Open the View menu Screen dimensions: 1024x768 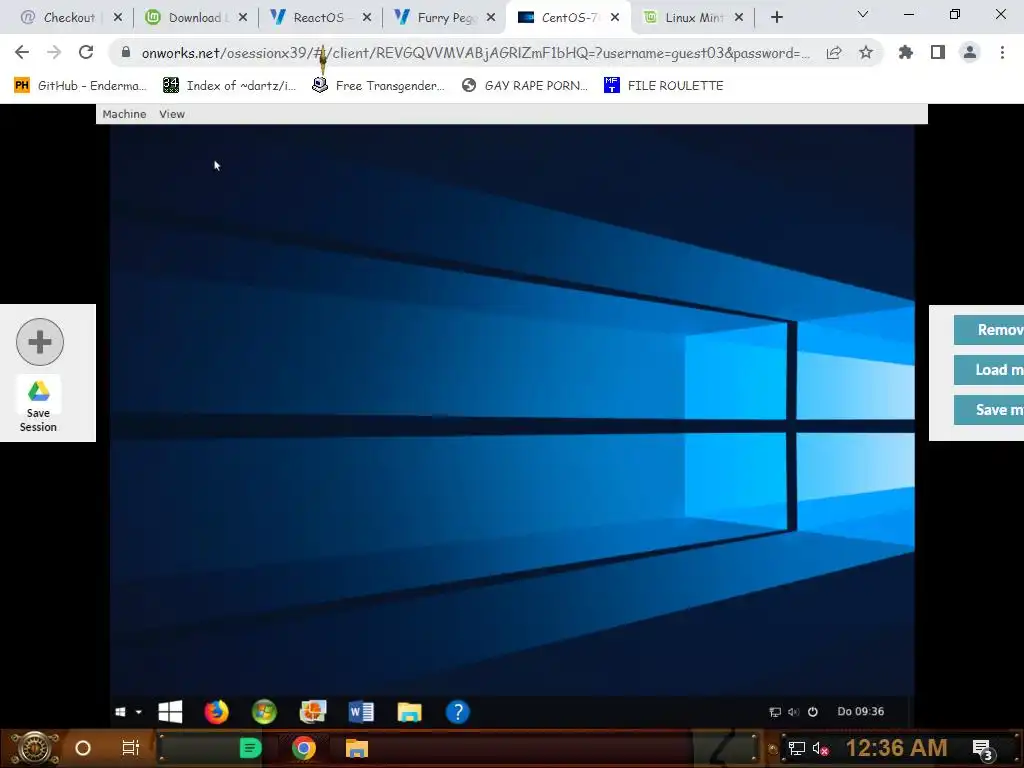[172, 114]
